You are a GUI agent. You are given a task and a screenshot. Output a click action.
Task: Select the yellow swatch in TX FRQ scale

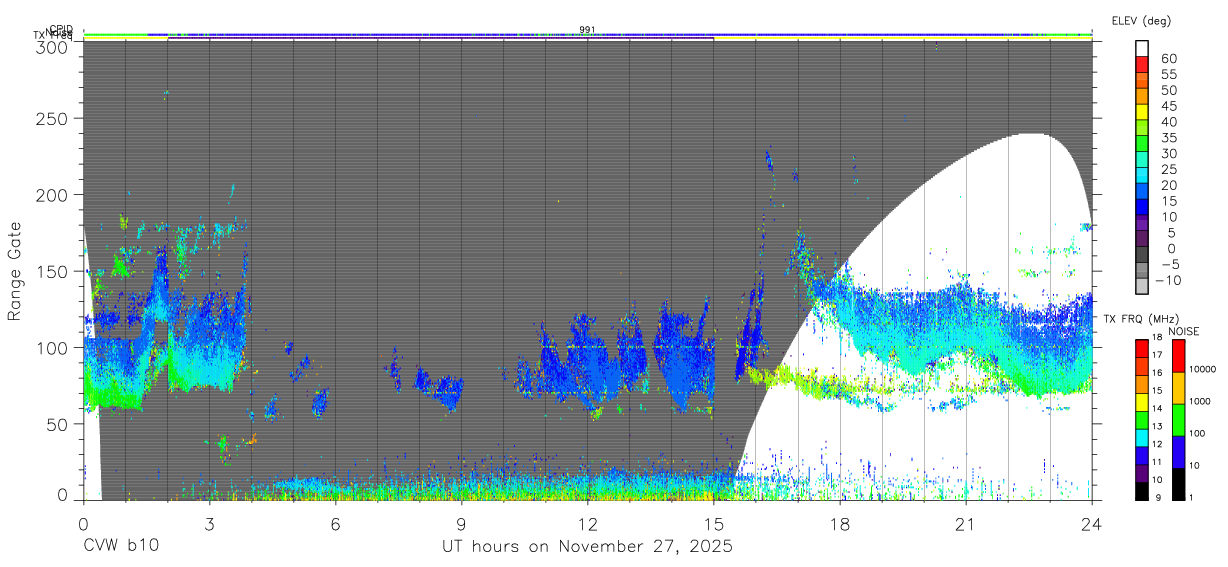tap(1142, 402)
